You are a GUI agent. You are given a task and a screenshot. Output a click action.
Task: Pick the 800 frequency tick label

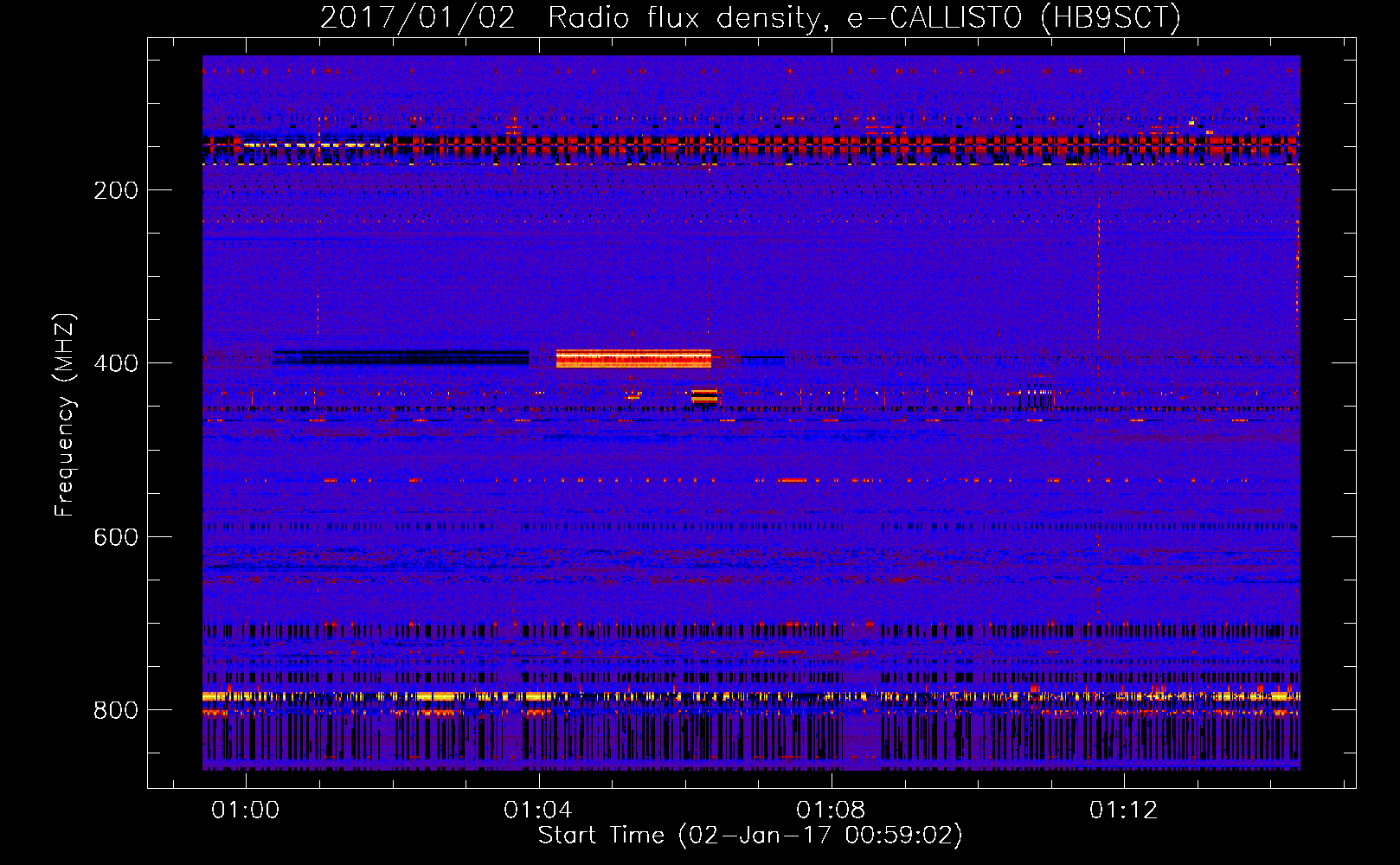[x=116, y=710]
